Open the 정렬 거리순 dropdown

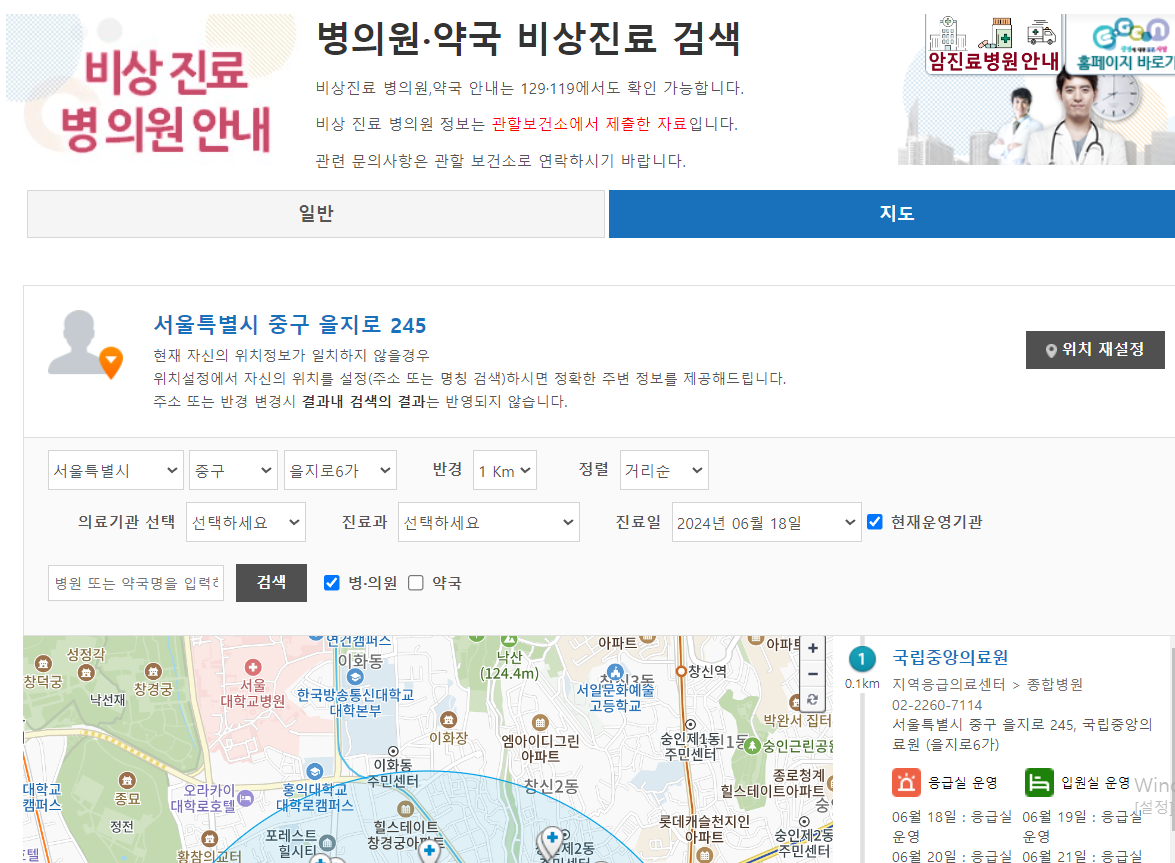click(x=664, y=470)
